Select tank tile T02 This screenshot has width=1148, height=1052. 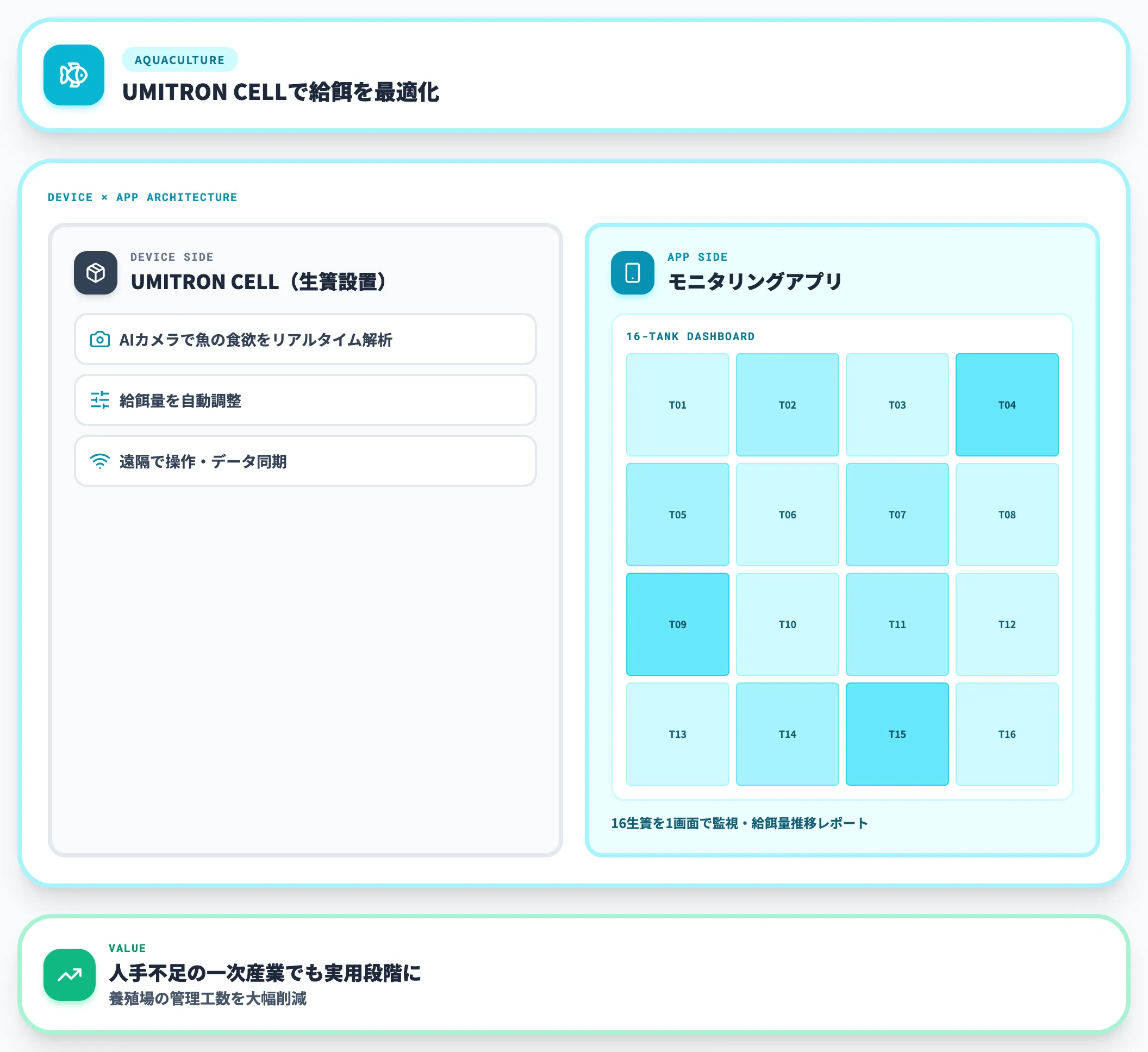788,405
